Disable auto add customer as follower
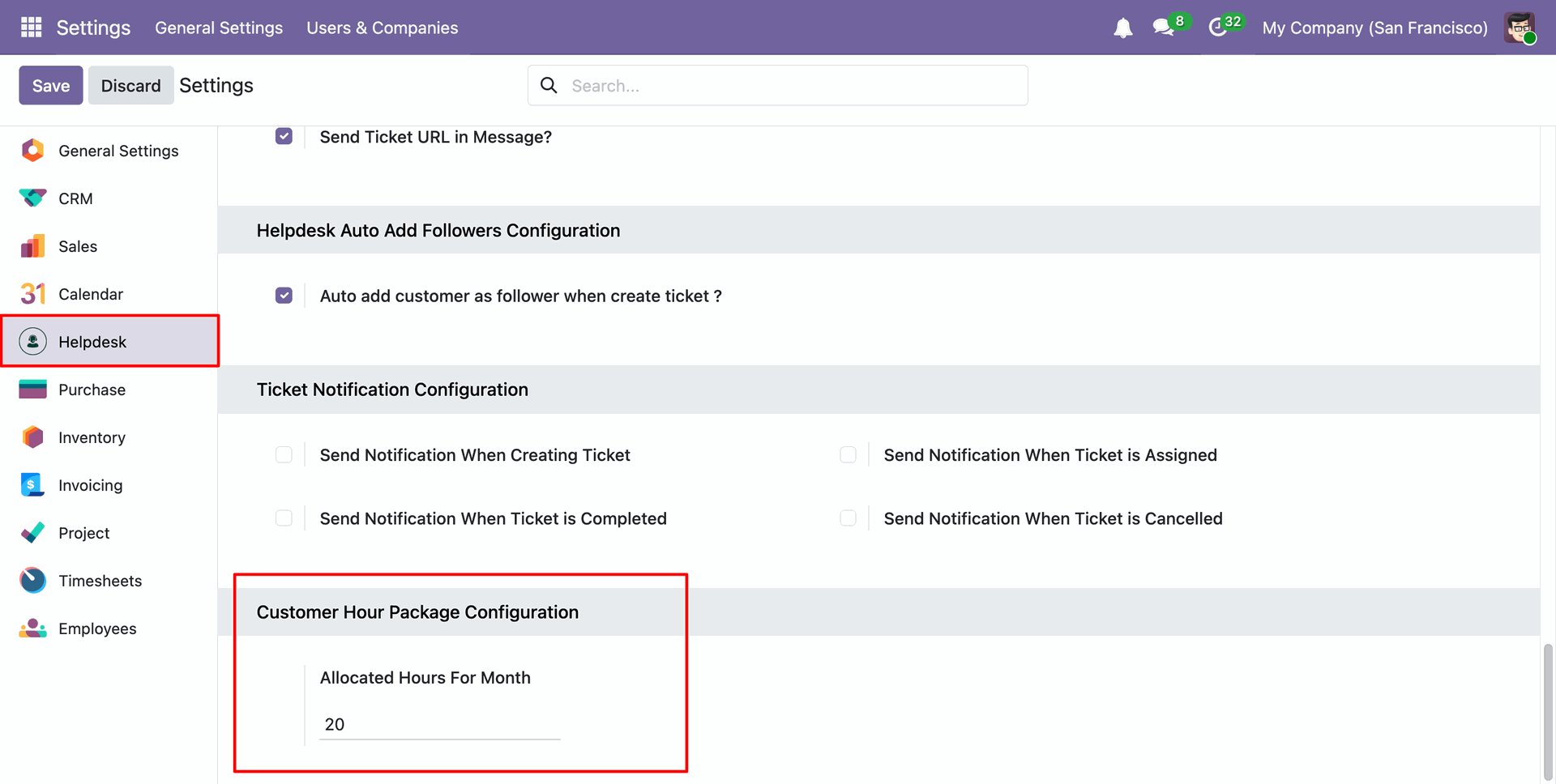 click(284, 296)
